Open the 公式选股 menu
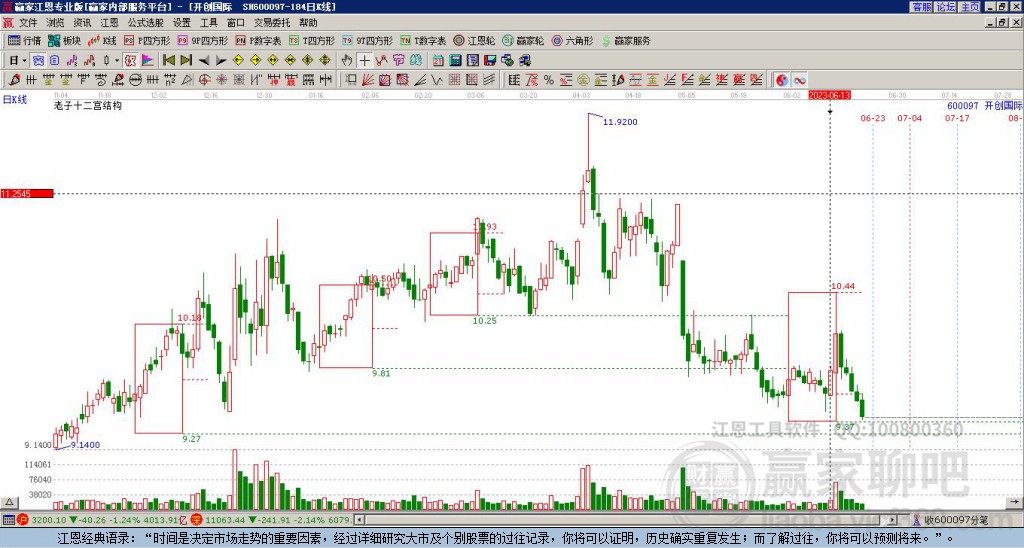This screenshot has height=548, width=1024. 146,23
